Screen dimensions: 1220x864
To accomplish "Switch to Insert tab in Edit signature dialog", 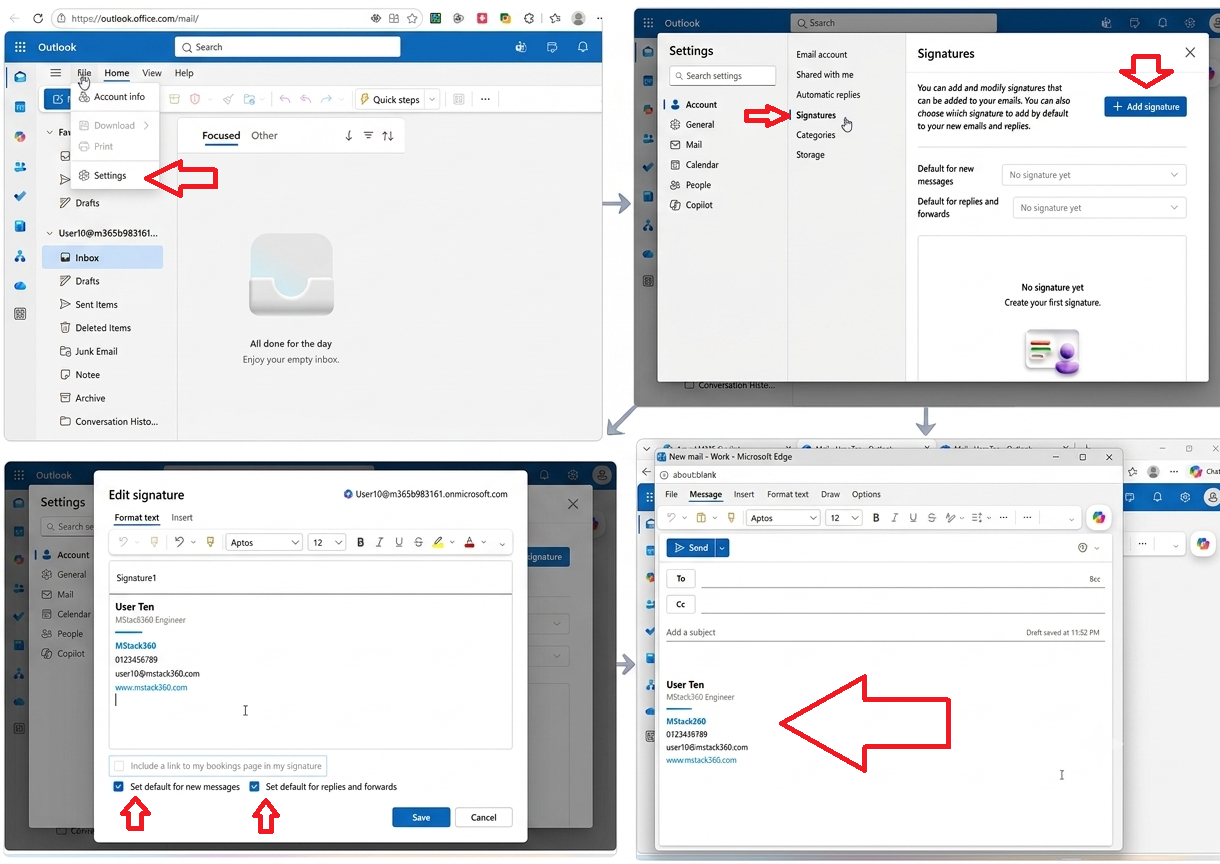I will click(x=182, y=518).
